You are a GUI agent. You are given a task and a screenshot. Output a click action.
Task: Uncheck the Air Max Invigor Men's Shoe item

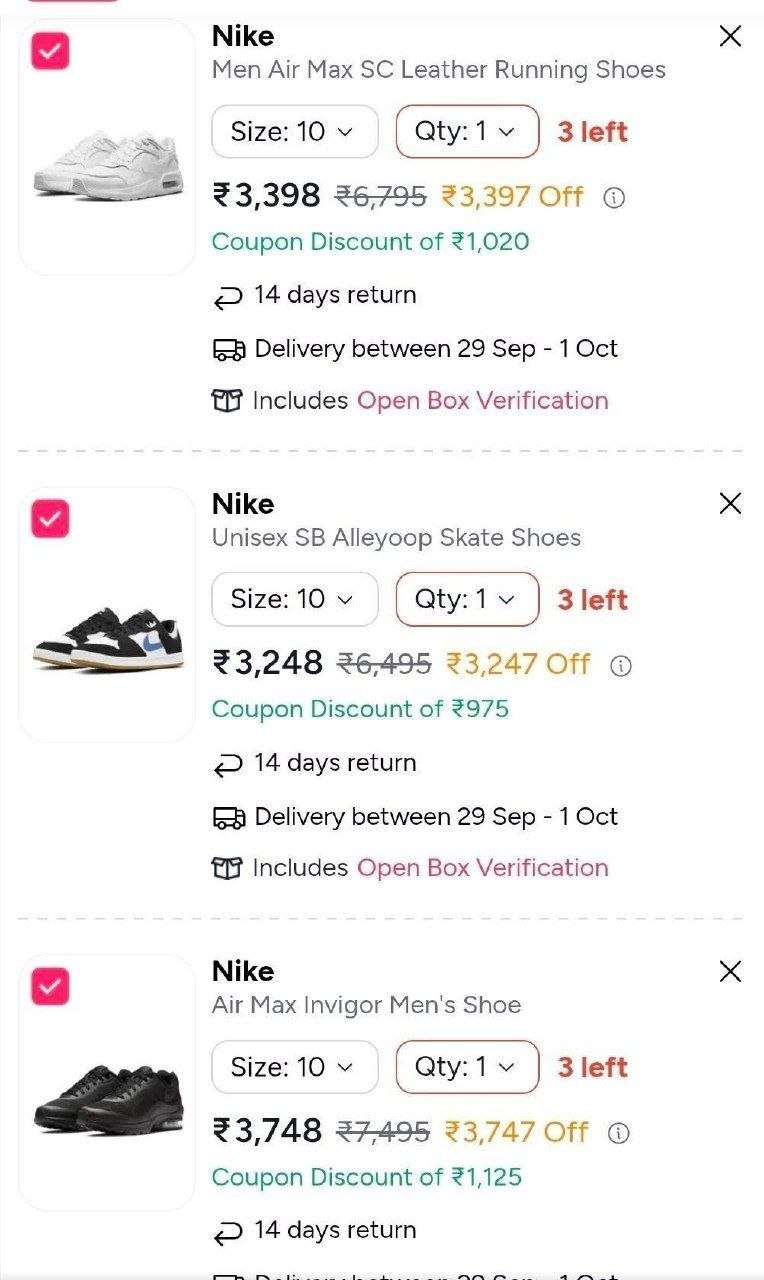click(50, 986)
